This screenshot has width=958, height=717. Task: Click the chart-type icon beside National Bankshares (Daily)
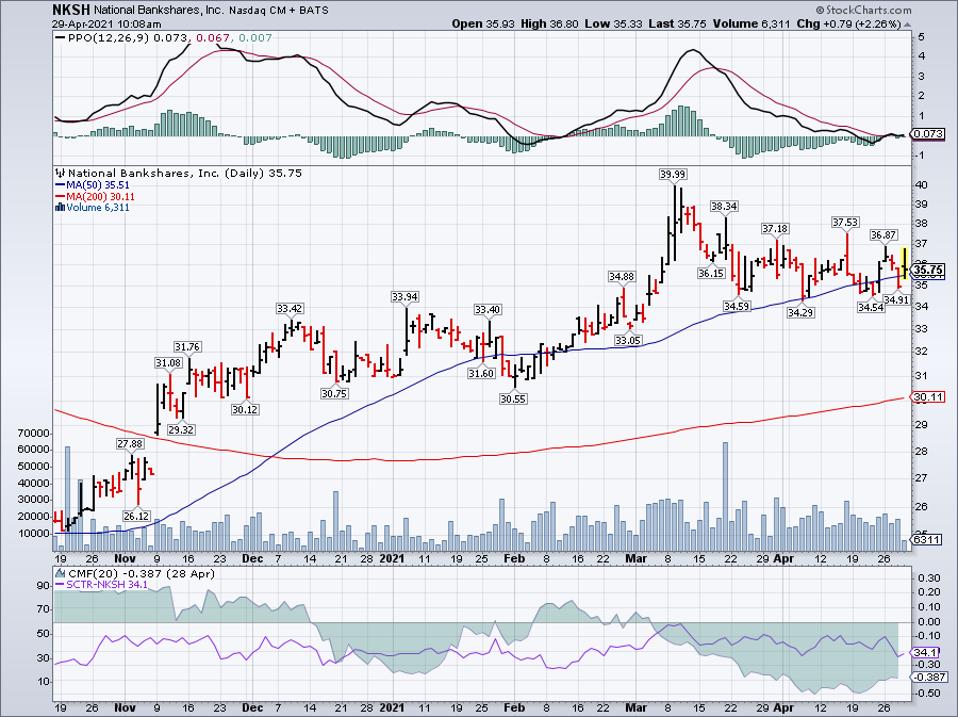(60, 173)
